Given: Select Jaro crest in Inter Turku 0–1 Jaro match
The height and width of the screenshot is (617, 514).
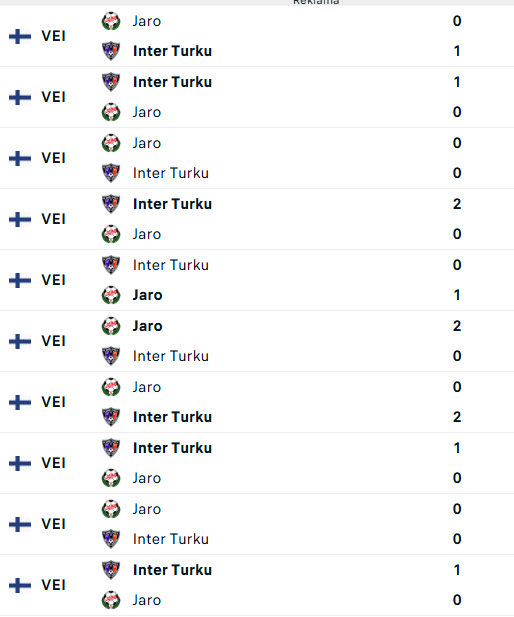Looking at the screenshot, I should (111, 295).
